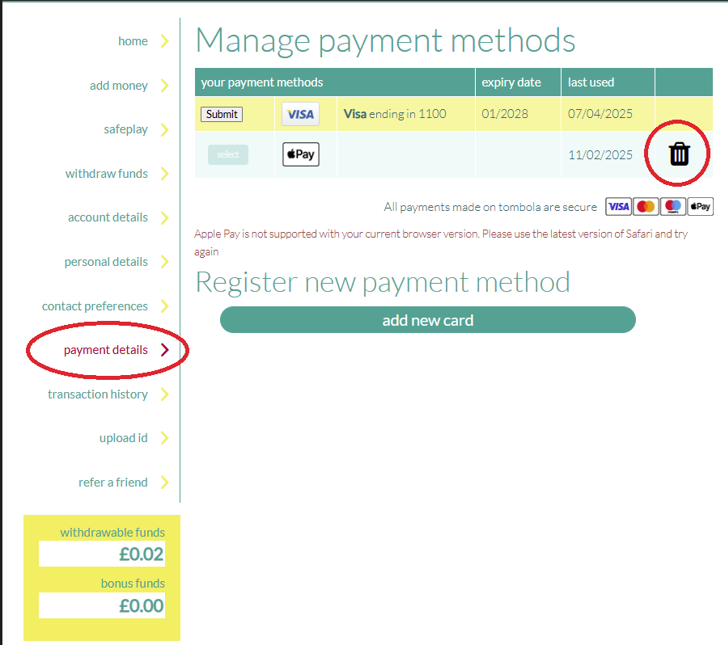Click the Visa badge beside secure payments text
This screenshot has height=645, width=728.
coord(618,207)
